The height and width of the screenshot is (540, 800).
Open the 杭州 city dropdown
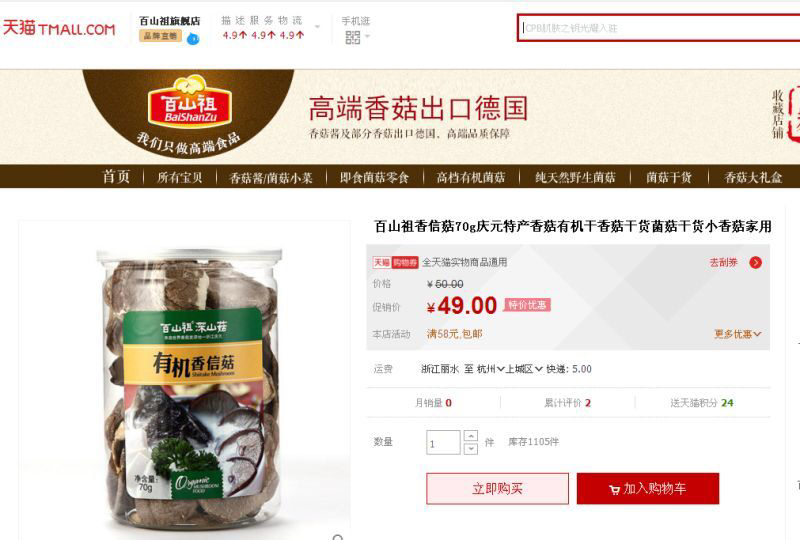coord(491,369)
